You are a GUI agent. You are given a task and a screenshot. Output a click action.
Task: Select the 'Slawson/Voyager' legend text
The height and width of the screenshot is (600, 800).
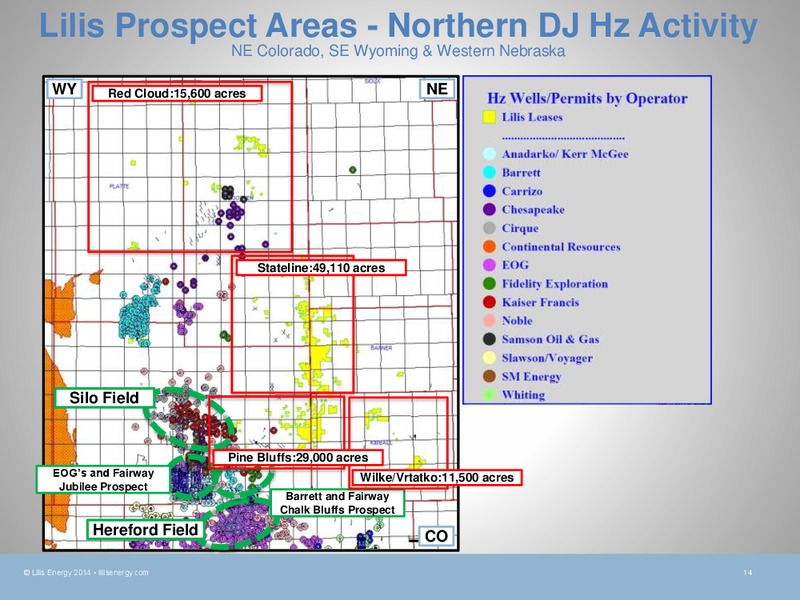click(x=547, y=358)
